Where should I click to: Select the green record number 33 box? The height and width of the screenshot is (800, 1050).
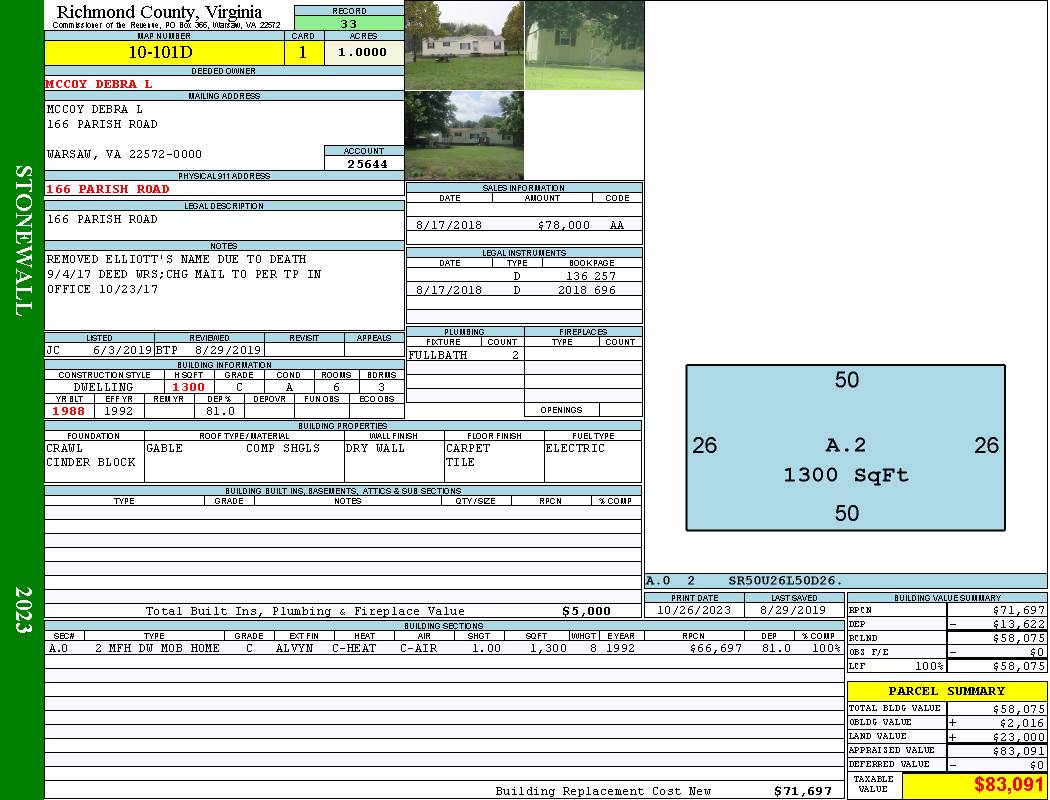pyautogui.click(x=349, y=24)
